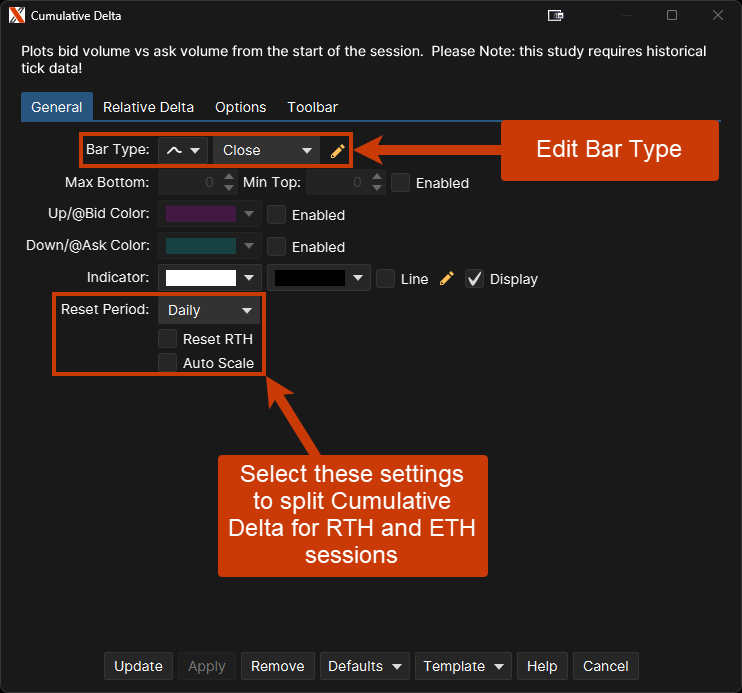The image size is (742, 693).
Task: Click the white Indicator color swatch
Action: (x=201, y=279)
